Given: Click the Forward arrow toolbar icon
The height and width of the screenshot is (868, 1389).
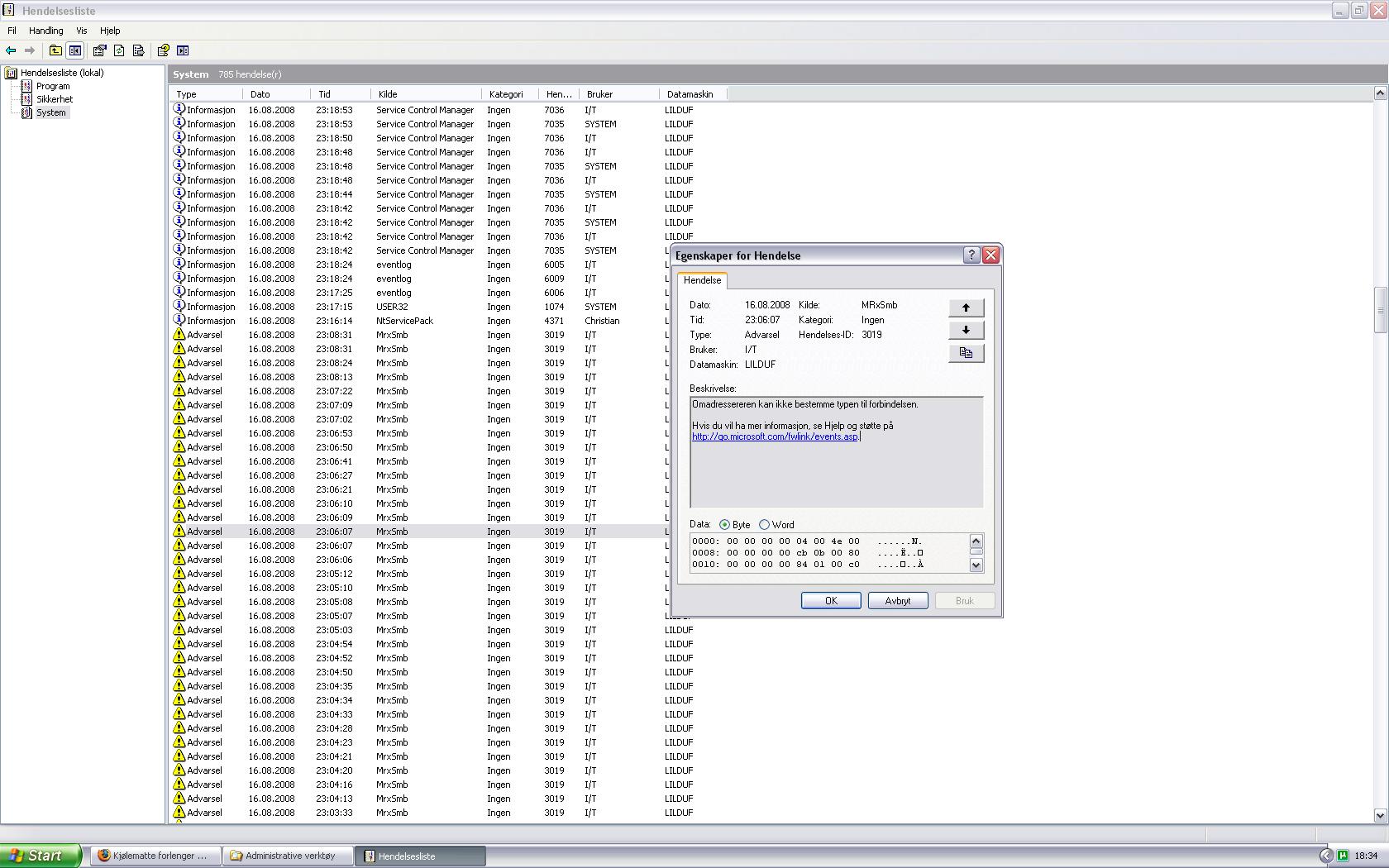Looking at the screenshot, I should [x=30, y=50].
